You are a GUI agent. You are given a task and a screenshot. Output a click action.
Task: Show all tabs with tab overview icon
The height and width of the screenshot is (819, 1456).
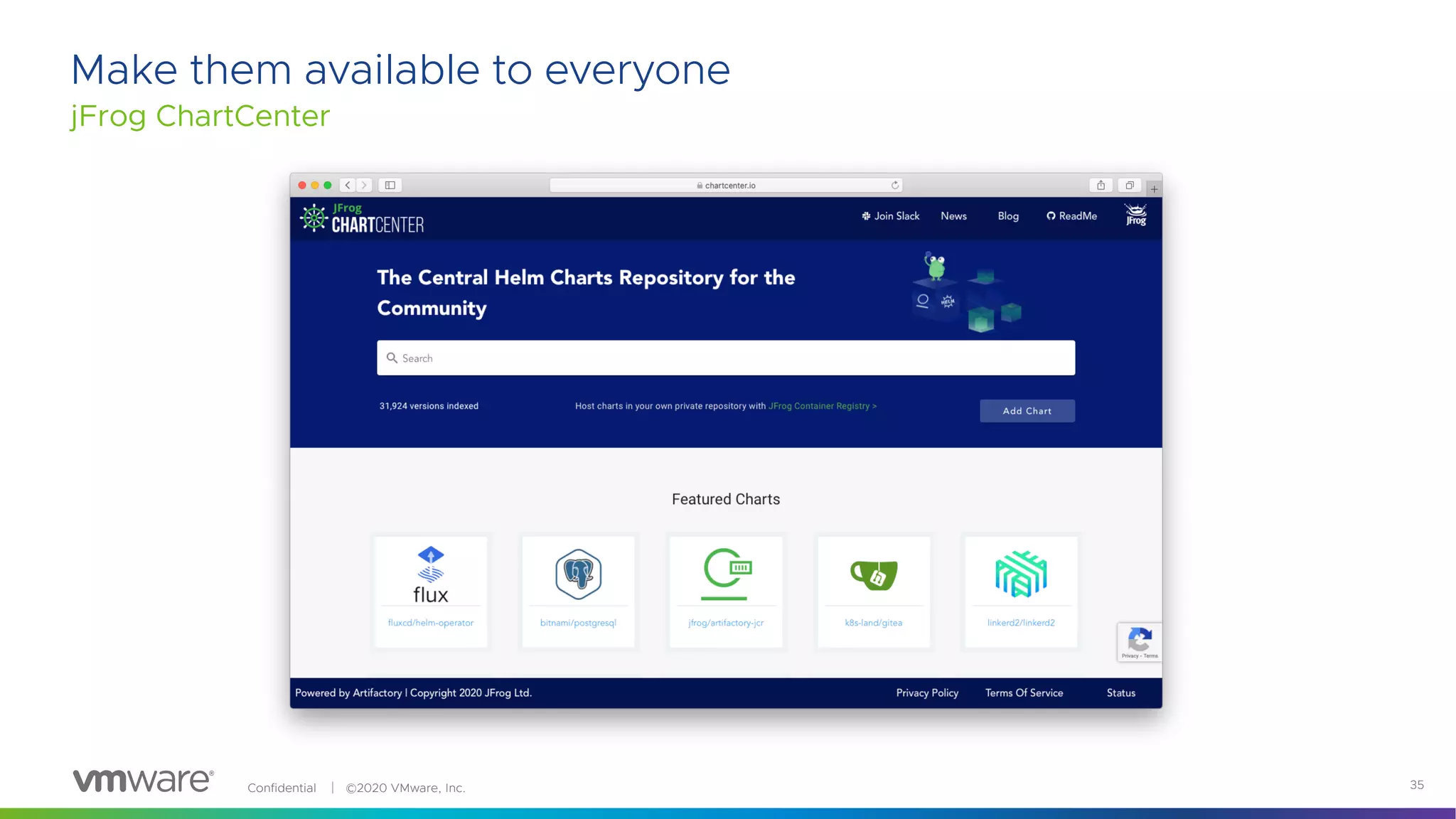(1130, 185)
